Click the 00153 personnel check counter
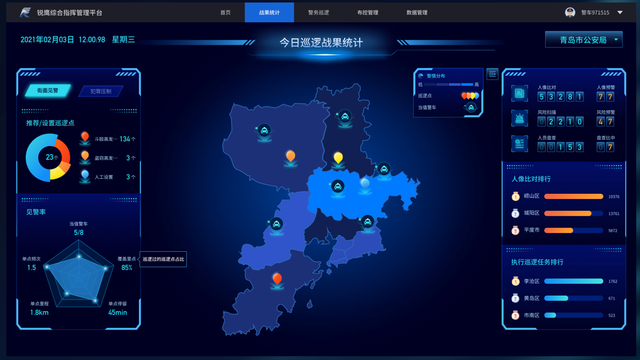 click(x=560, y=147)
